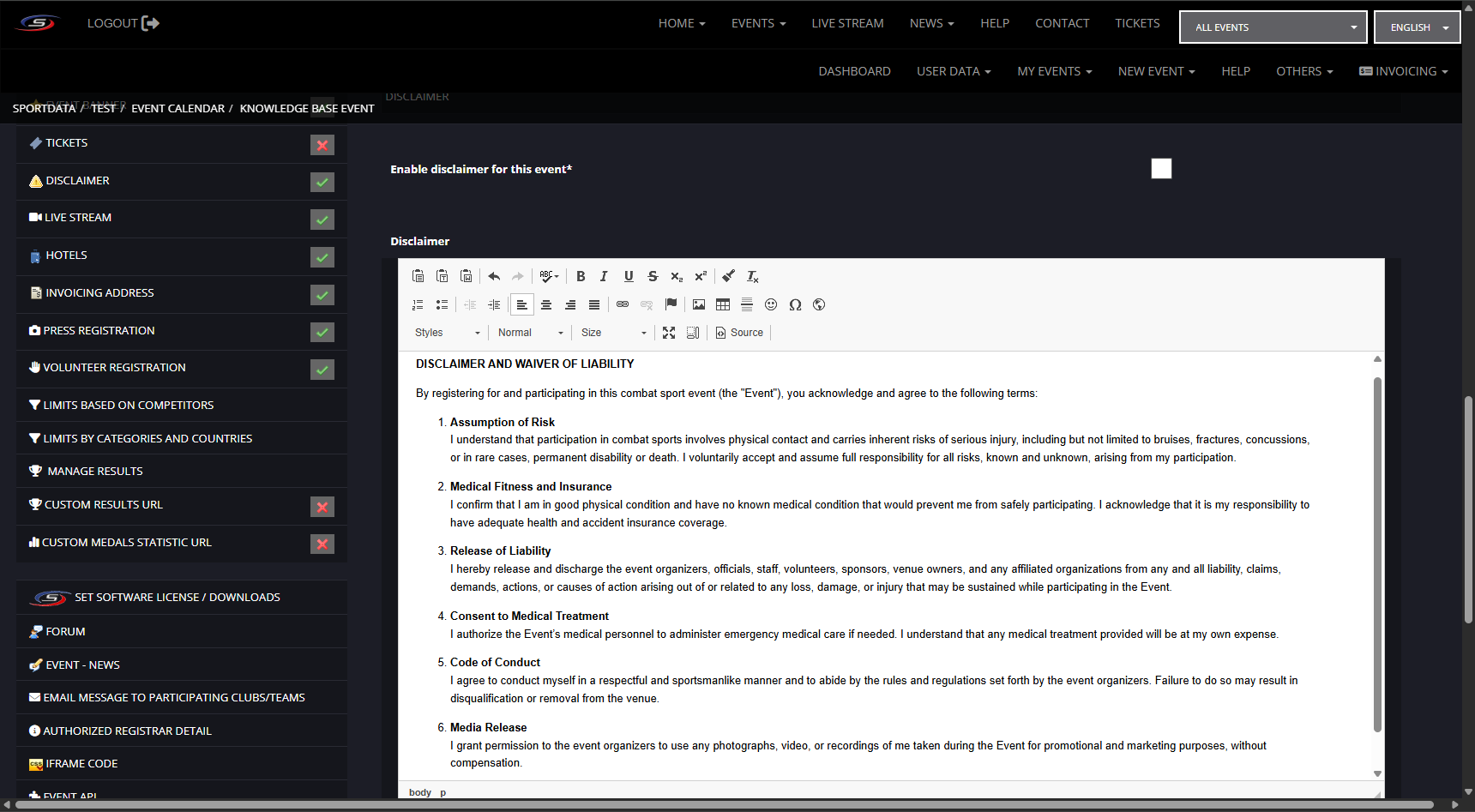Click the Logout link
The image size is (1475, 812).
[123, 23]
